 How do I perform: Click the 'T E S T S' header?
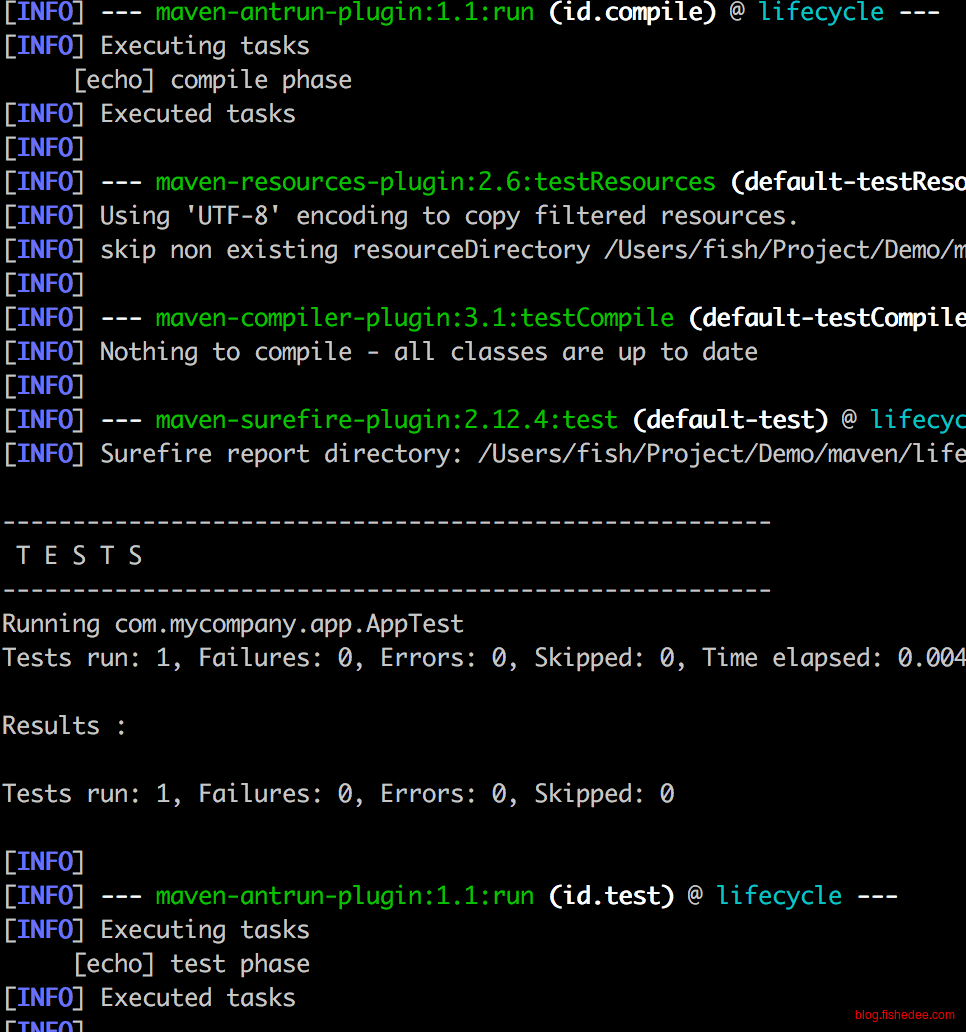click(80, 555)
